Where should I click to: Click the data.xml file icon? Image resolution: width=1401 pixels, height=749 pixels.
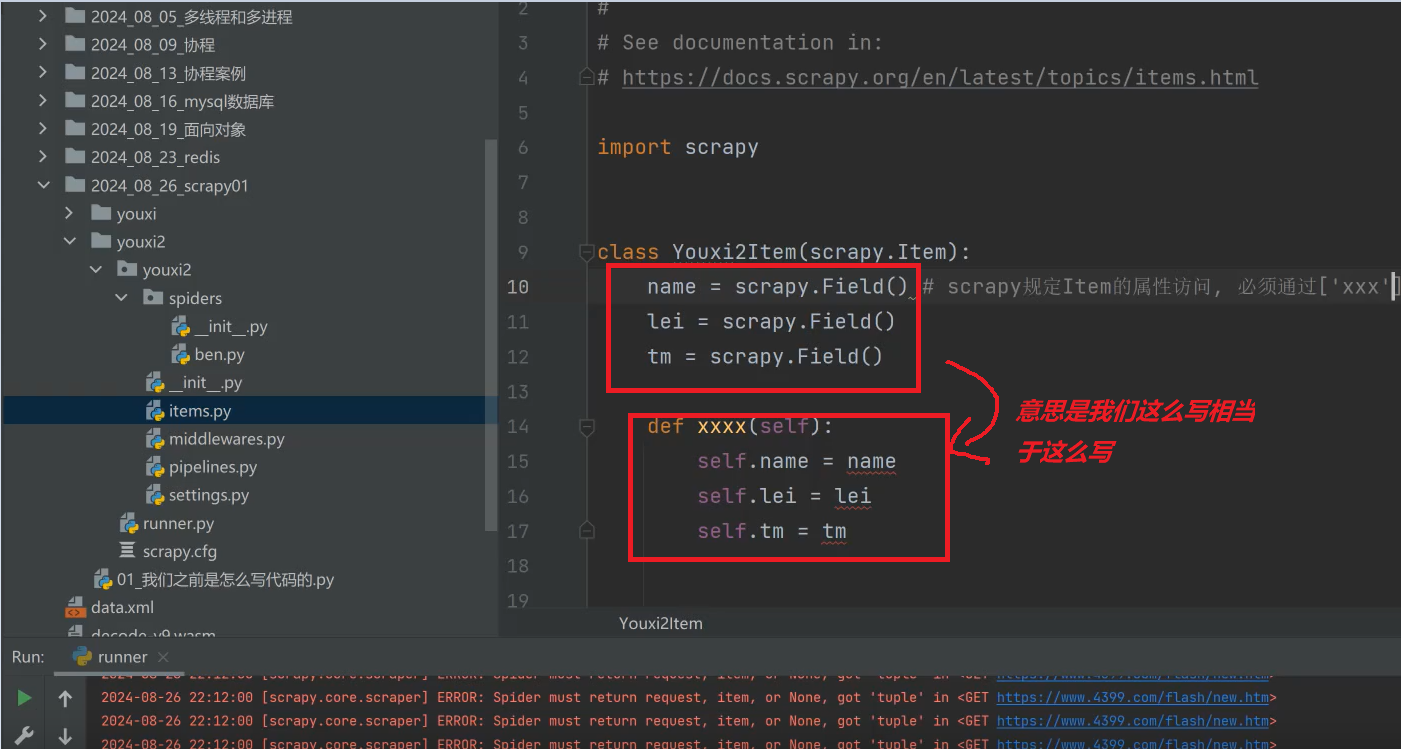(76, 607)
